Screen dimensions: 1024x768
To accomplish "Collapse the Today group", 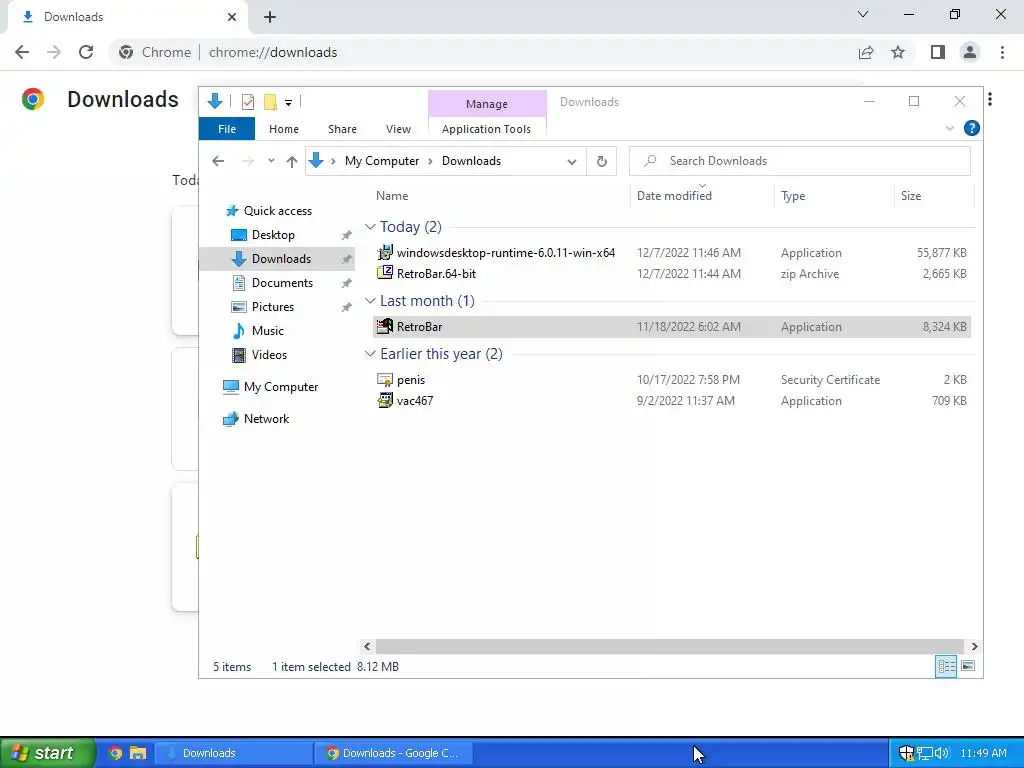I will coord(370,227).
